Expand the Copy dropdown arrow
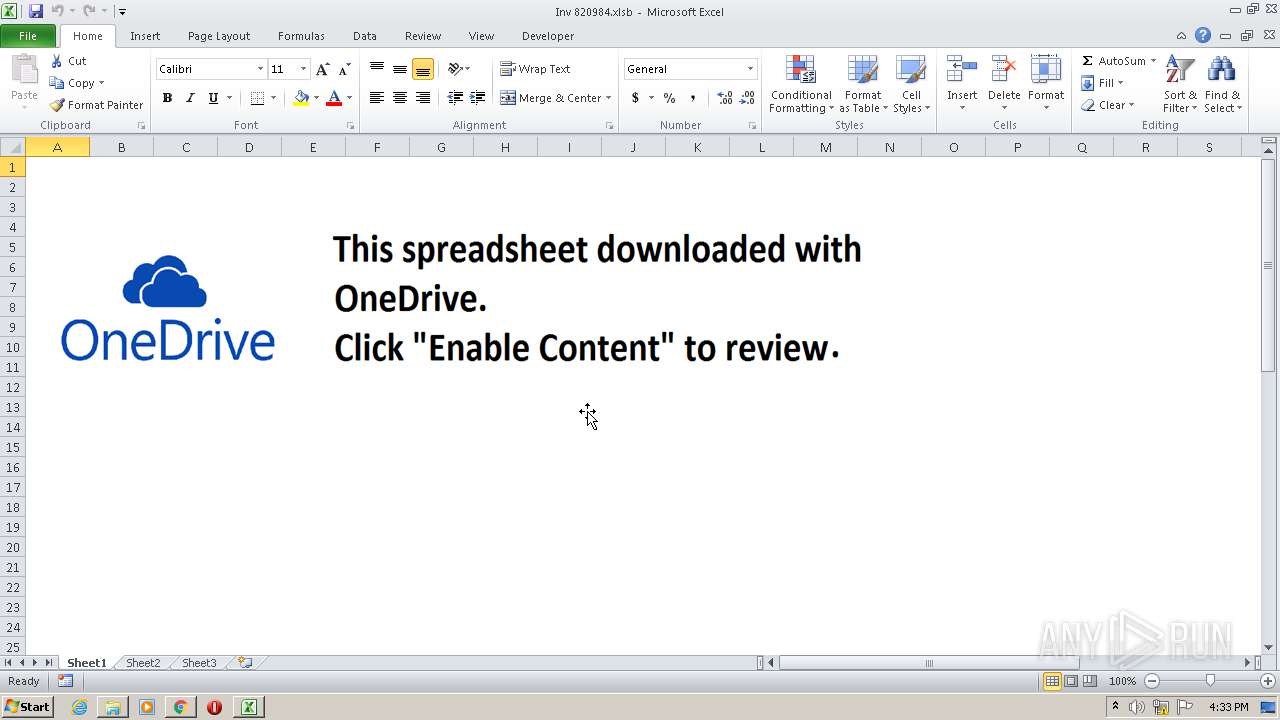Viewport: 1280px width, 720px height. click(x=101, y=83)
